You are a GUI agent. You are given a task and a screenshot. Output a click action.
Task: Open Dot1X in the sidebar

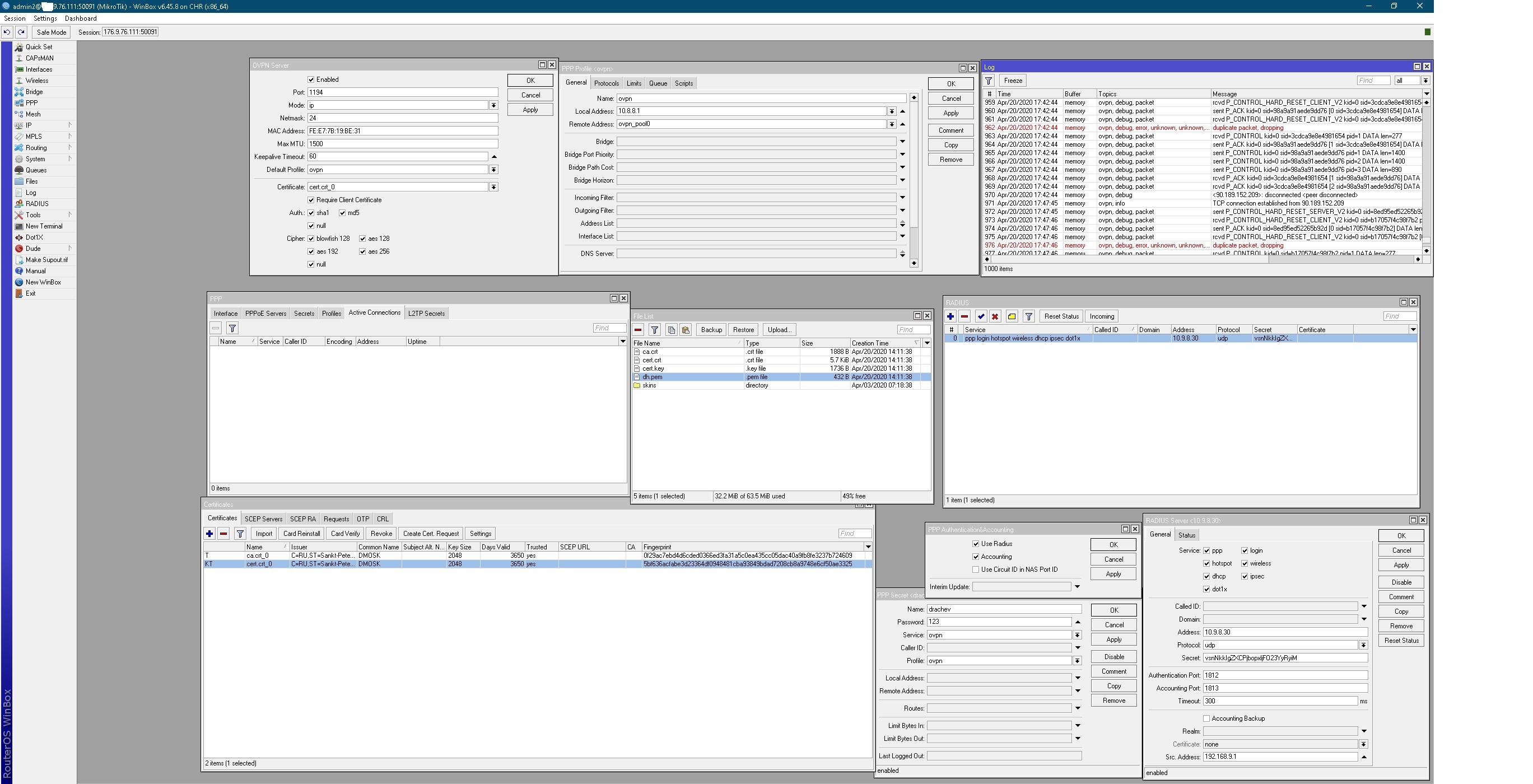pos(34,237)
